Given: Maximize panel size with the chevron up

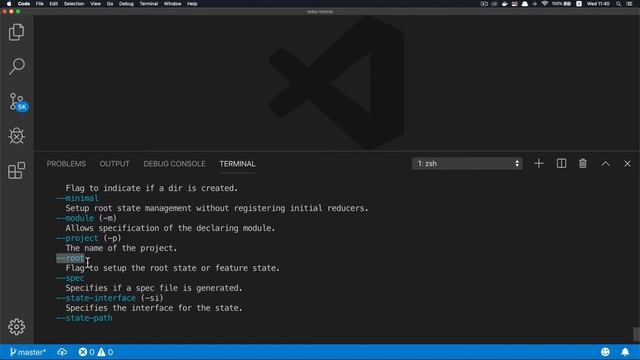Looking at the screenshot, I should coord(605,164).
